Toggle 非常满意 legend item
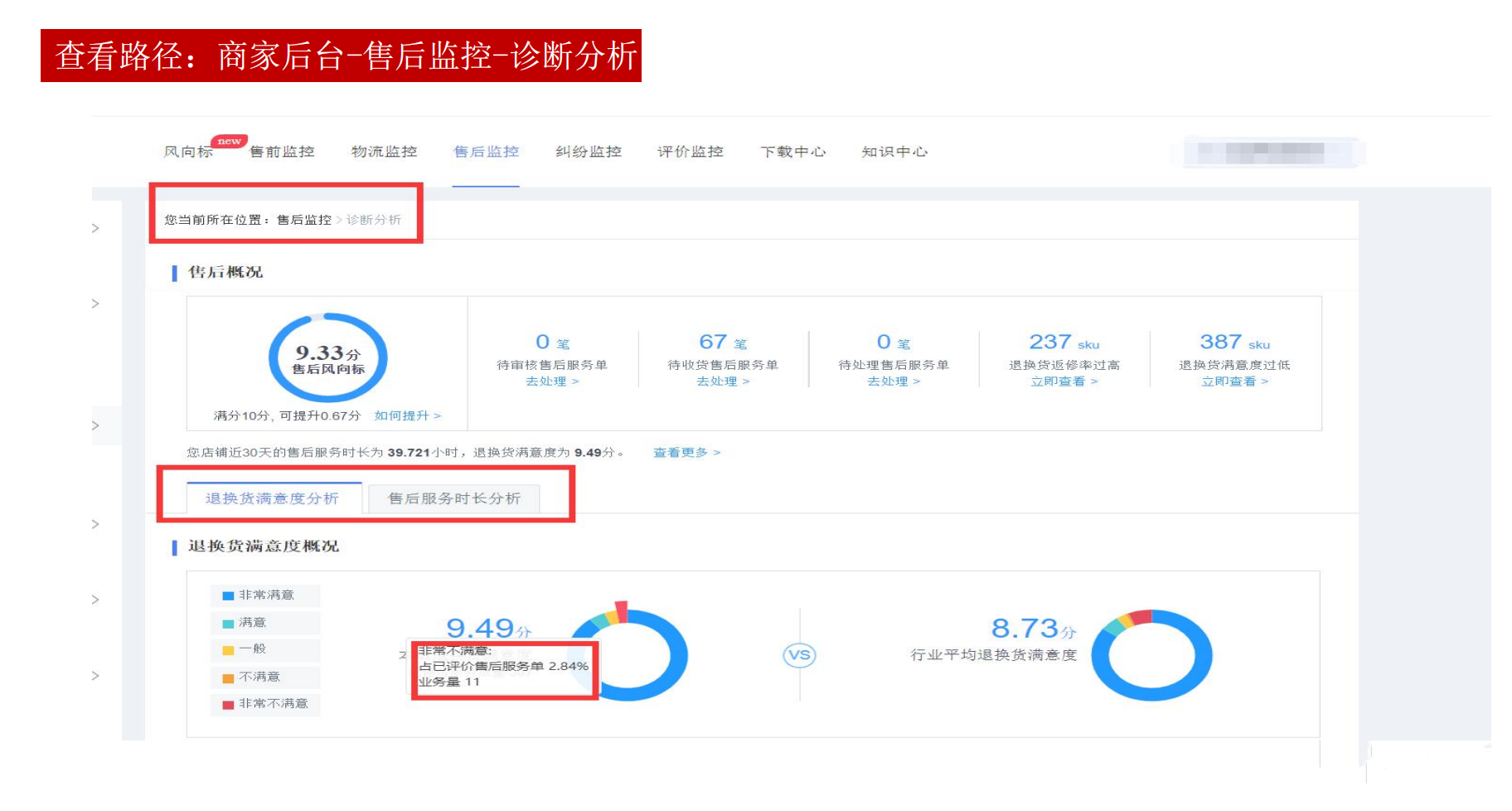This screenshot has height=811, width=1512. (265, 595)
